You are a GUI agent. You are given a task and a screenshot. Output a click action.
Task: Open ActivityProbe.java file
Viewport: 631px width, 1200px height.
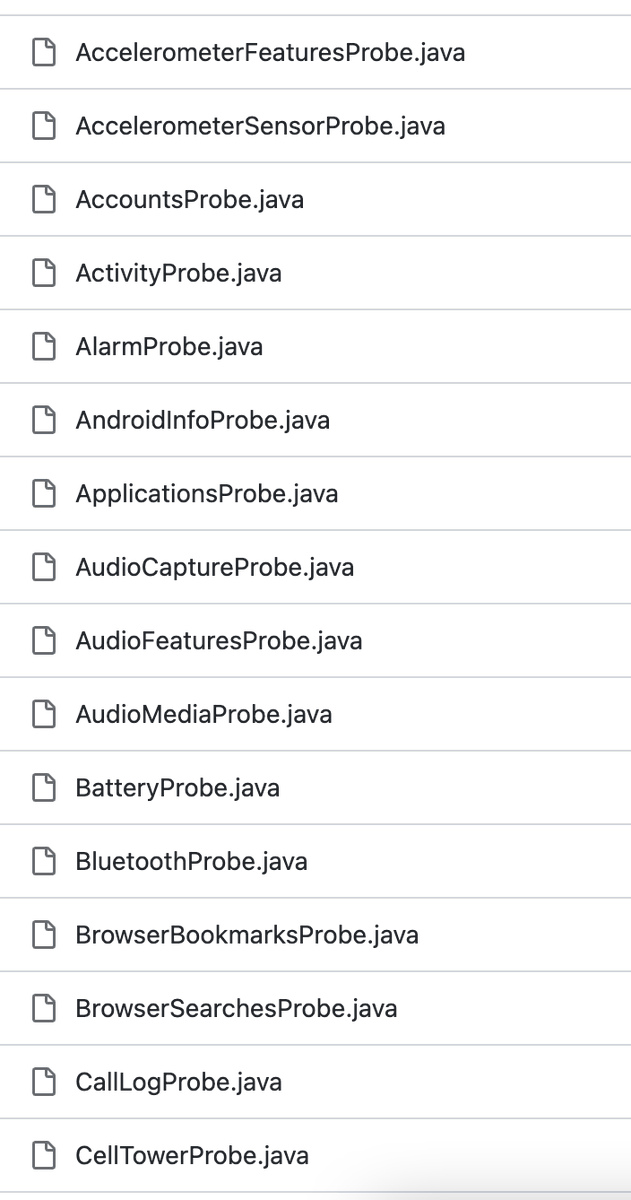pos(179,273)
